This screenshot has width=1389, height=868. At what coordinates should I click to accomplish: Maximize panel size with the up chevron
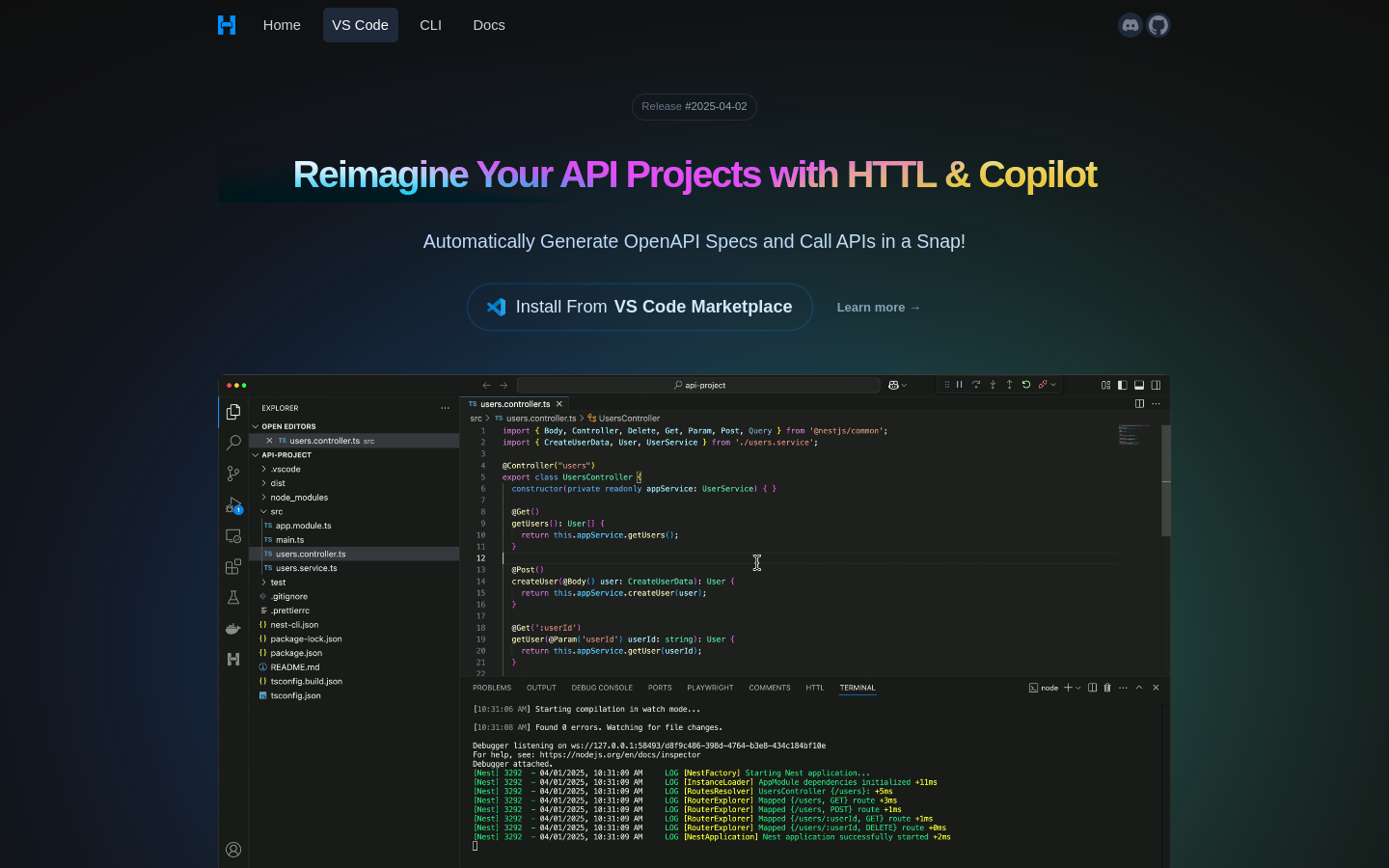[x=1139, y=688]
